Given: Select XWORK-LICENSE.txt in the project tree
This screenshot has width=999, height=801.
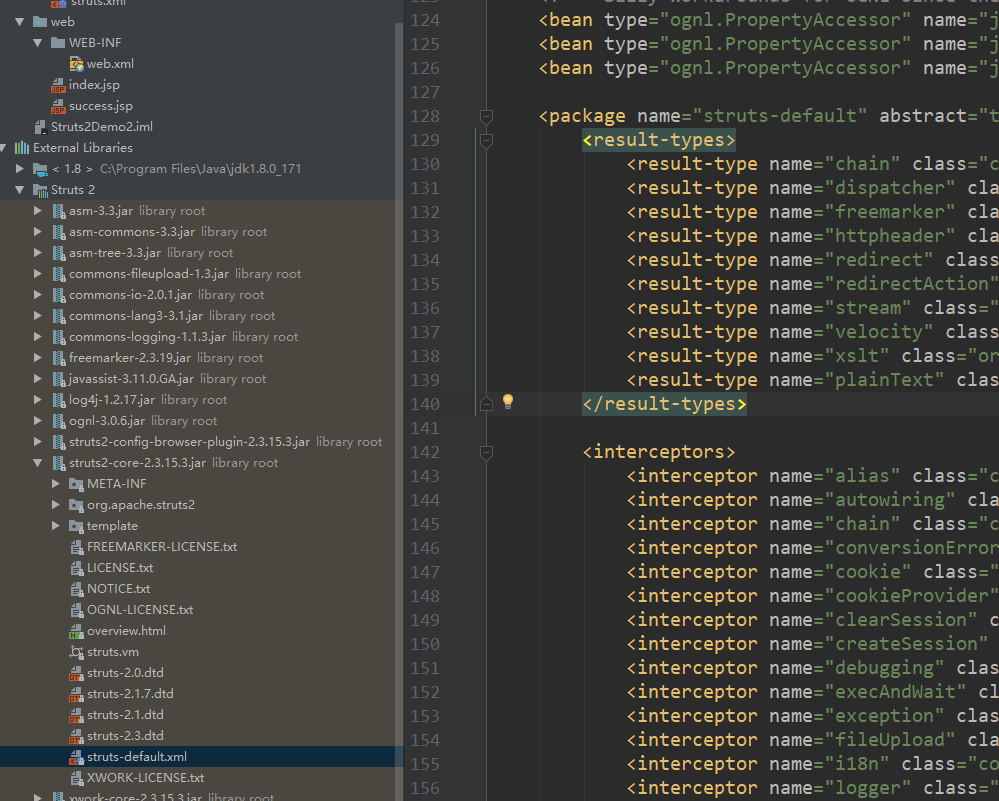Looking at the screenshot, I should tap(145, 778).
